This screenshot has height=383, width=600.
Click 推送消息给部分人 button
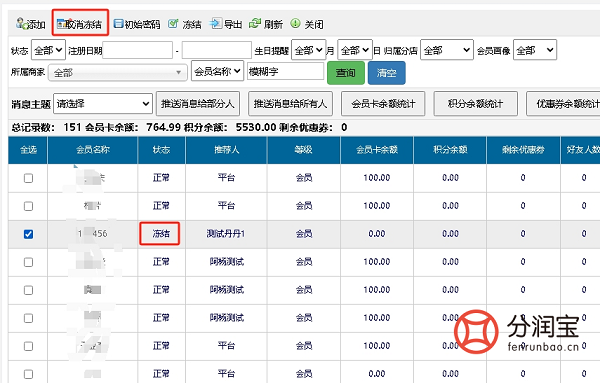198,104
